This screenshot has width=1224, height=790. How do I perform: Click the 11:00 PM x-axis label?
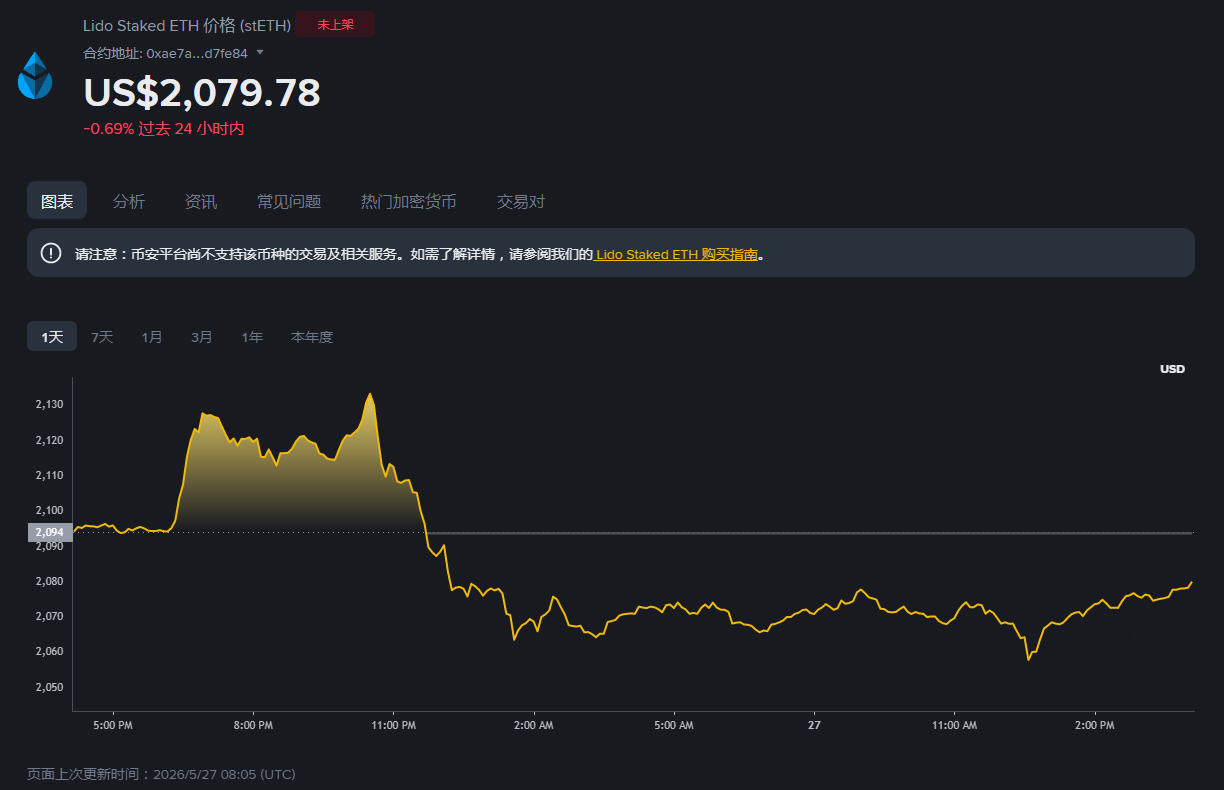pos(393,725)
